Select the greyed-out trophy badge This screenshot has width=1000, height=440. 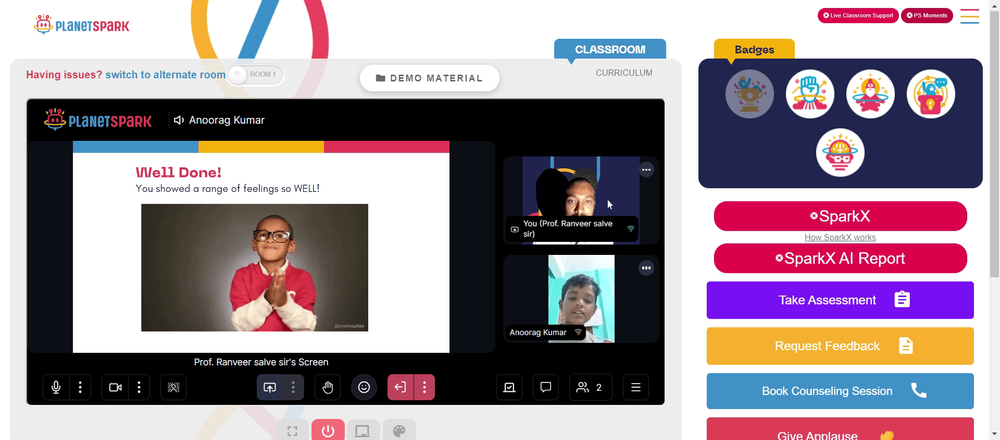click(x=749, y=94)
